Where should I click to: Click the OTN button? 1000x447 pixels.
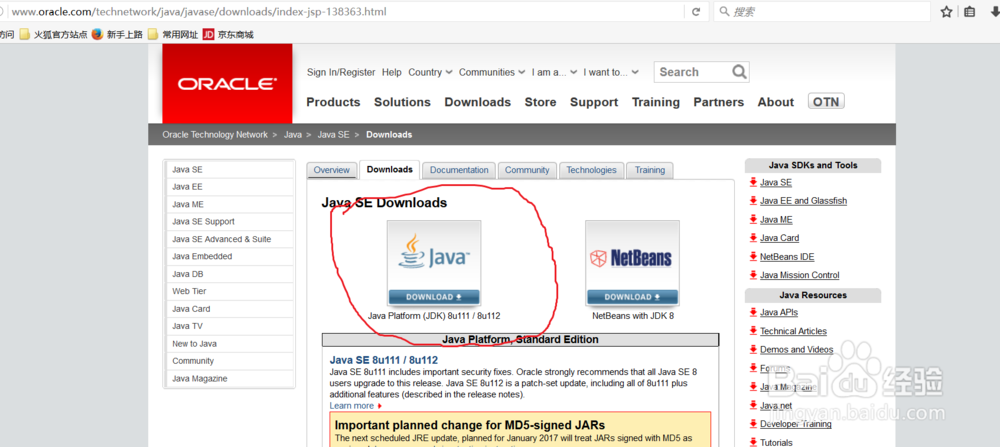(826, 101)
